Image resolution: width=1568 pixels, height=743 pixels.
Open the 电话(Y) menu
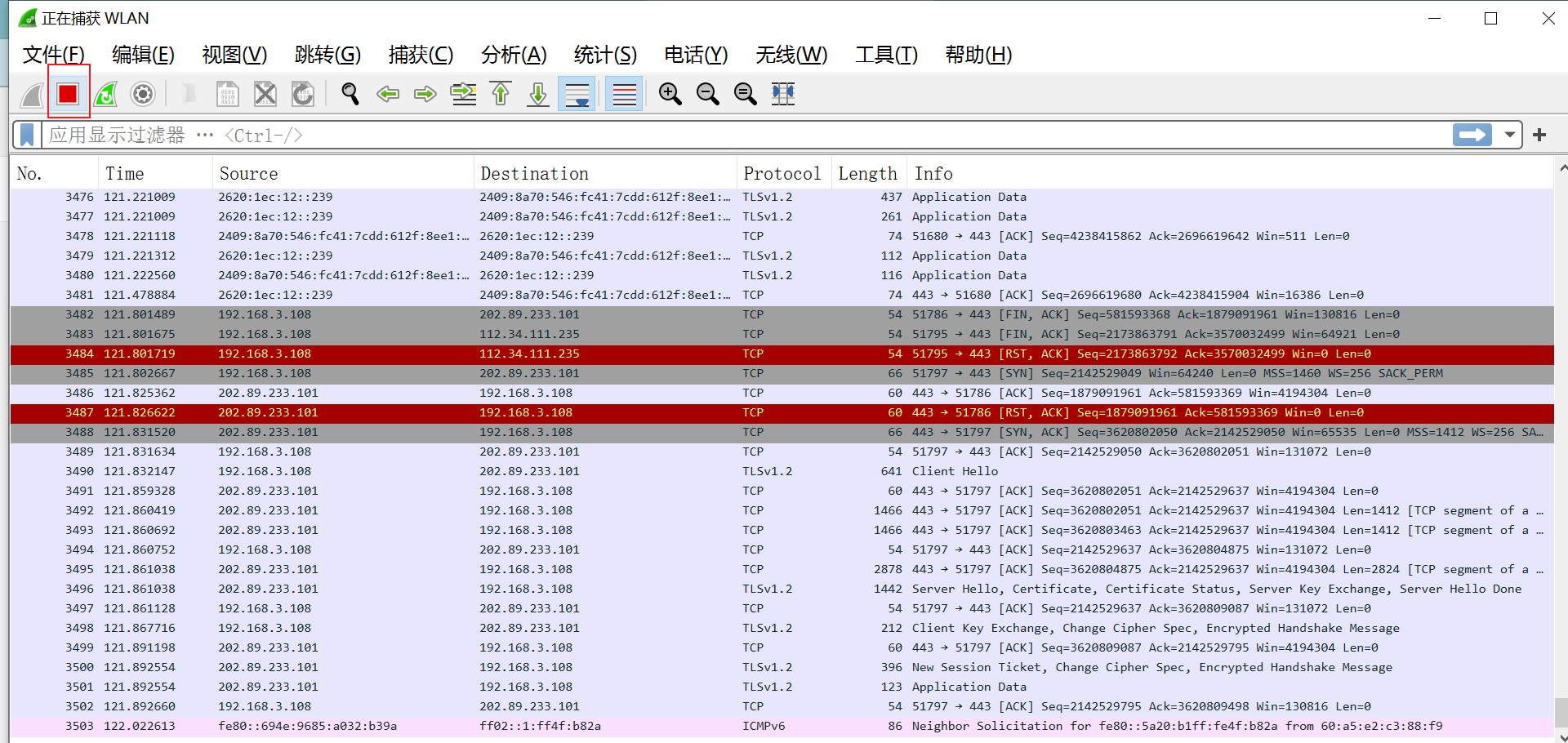point(696,55)
